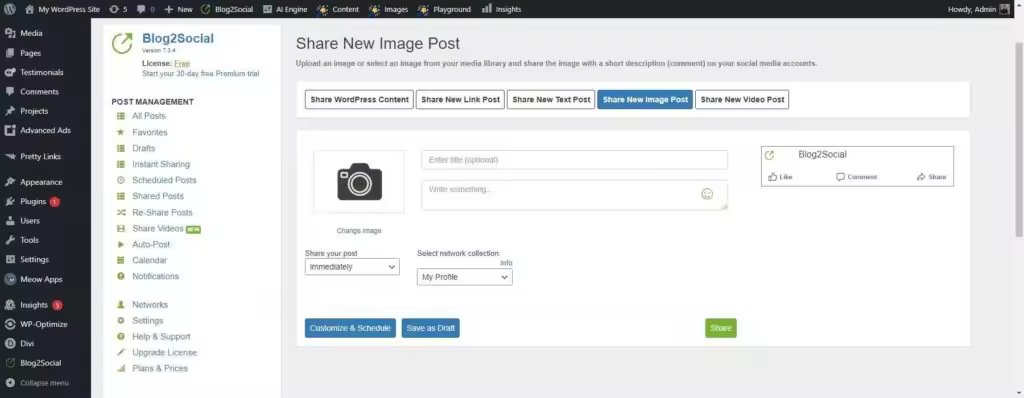The height and width of the screenshot is (398, 1024).
Task: Open All Posts under Post Management
Action: click(149, 116)
